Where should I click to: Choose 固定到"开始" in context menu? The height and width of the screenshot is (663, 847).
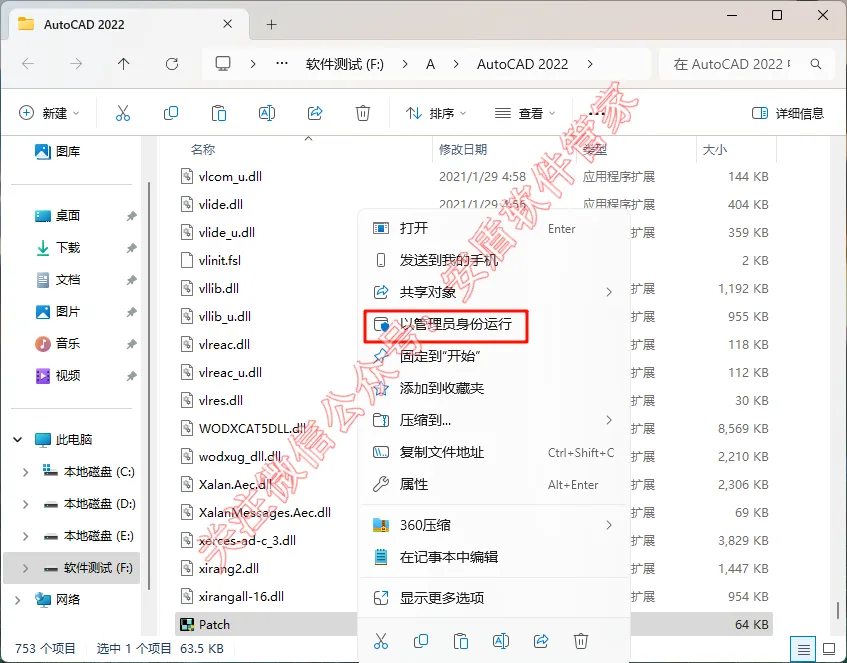(x=494, y=357)
